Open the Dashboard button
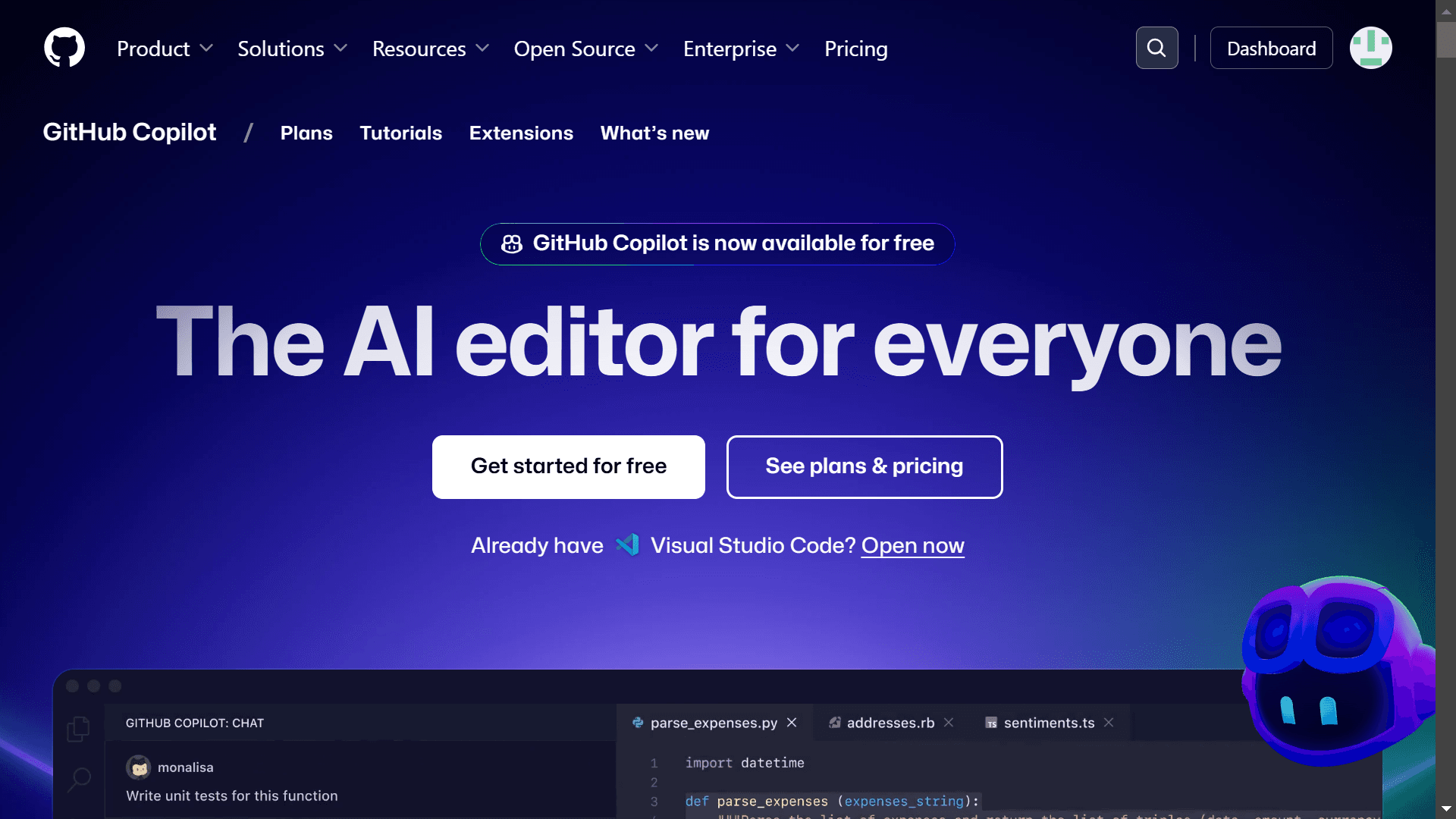This screenshot has width=1456, height=819. pyautogui.click(x=1271, y=48)
